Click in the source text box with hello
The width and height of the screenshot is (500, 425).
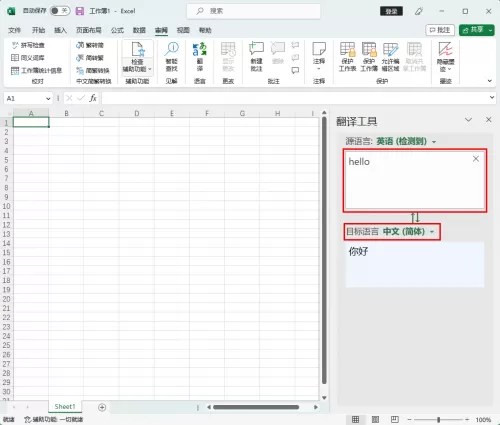coord(415,180)
